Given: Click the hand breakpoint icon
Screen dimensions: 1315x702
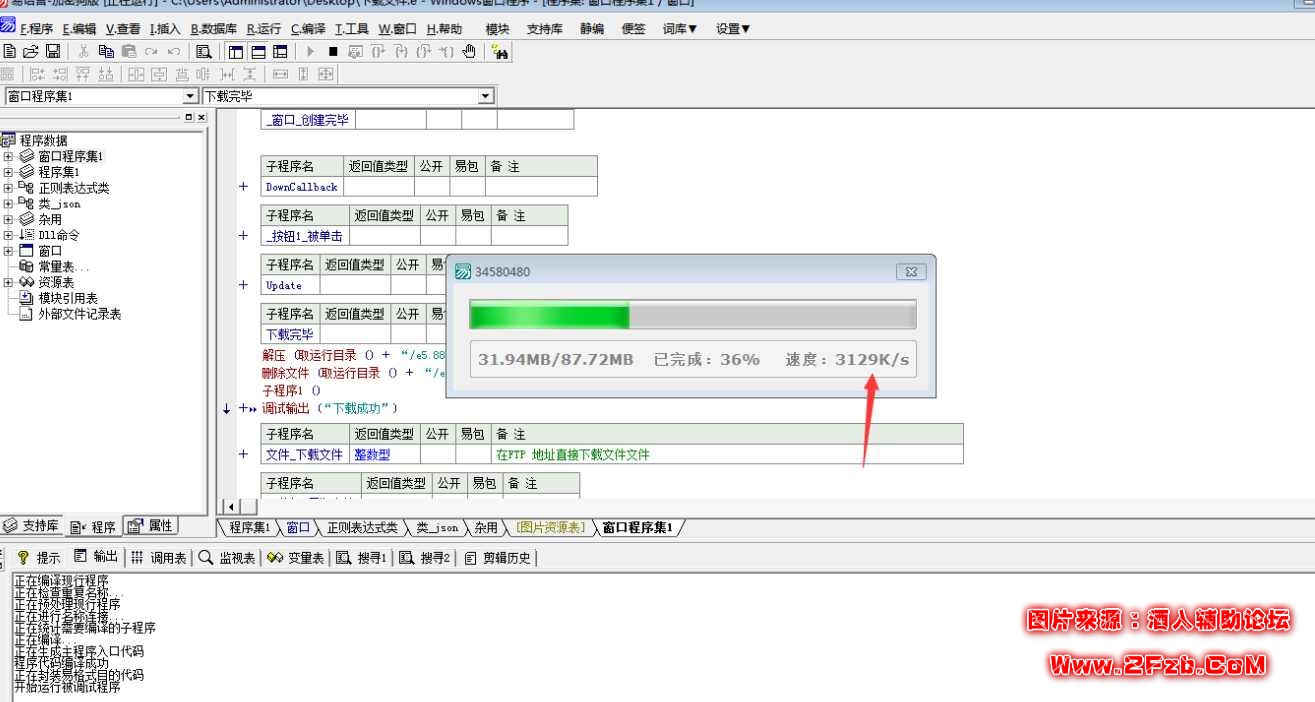Looking at the screenshot, I should tap(469, 51).
